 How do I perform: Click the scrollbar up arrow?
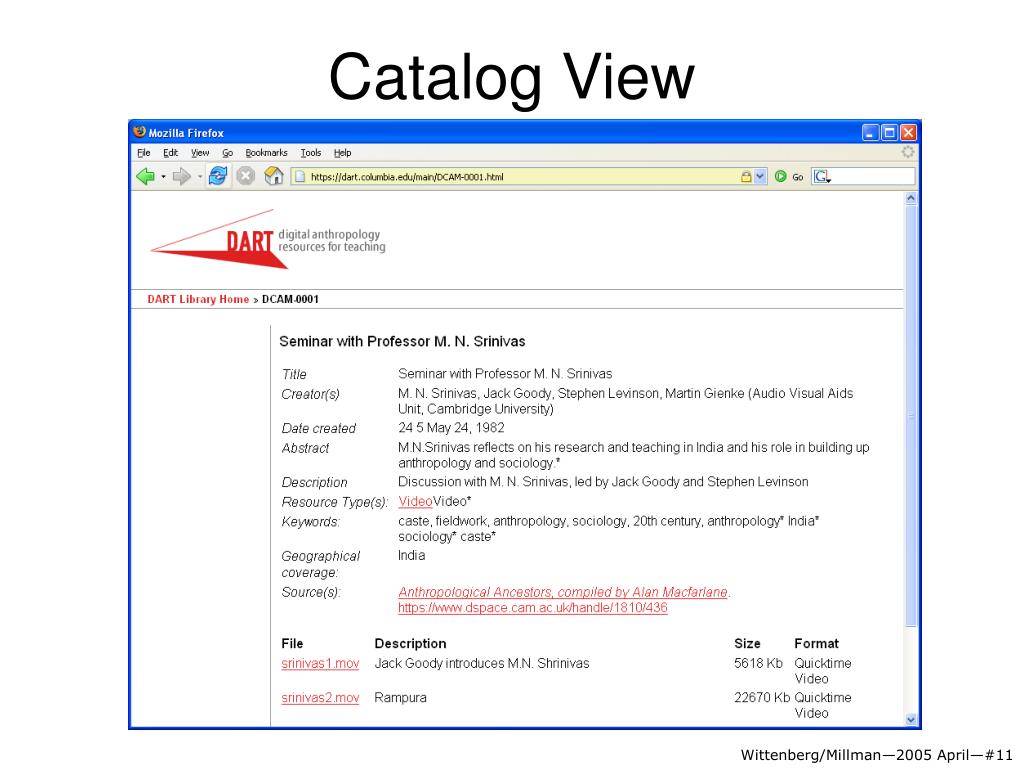[911, 198]
